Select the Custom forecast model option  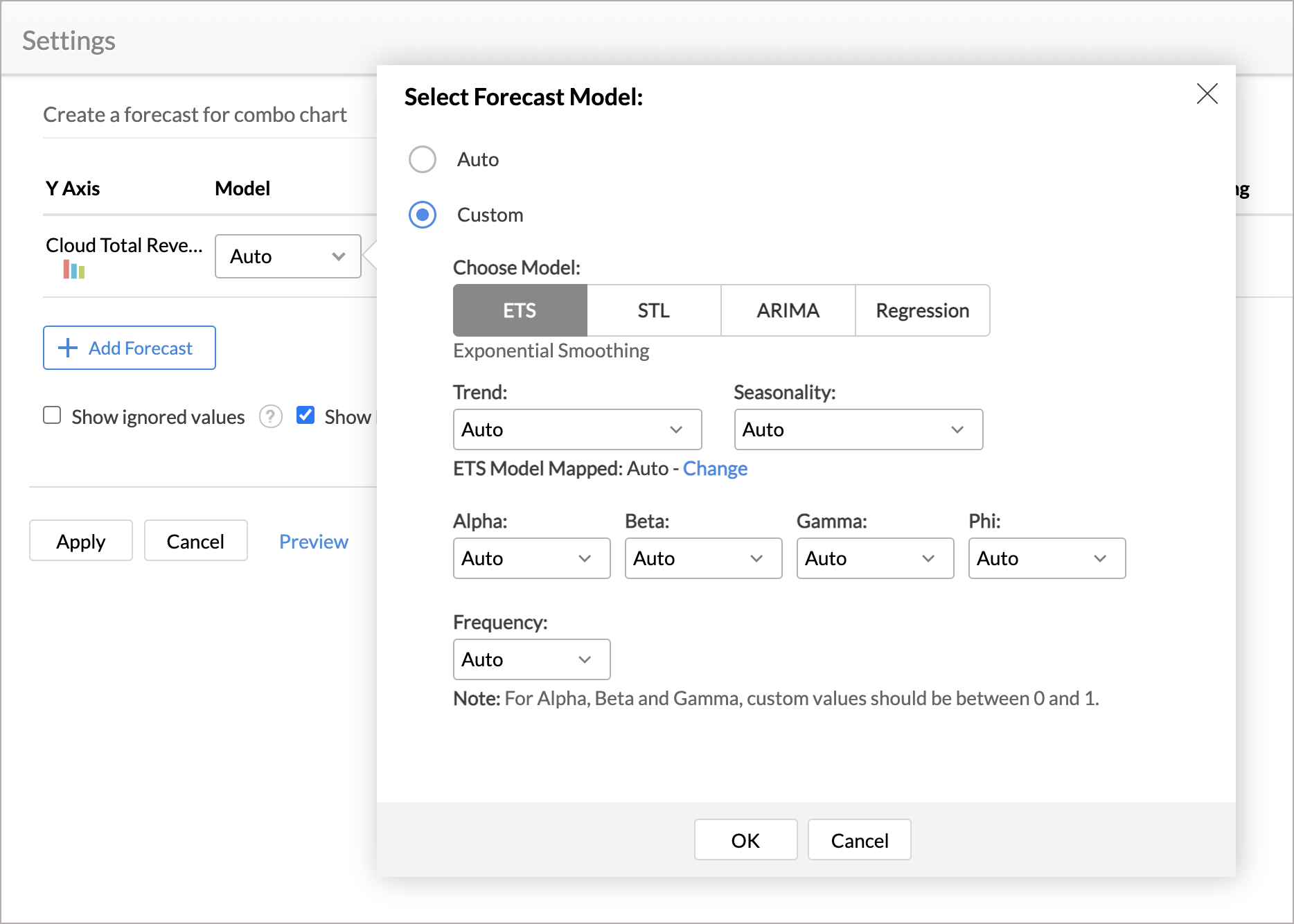[423, 215]
